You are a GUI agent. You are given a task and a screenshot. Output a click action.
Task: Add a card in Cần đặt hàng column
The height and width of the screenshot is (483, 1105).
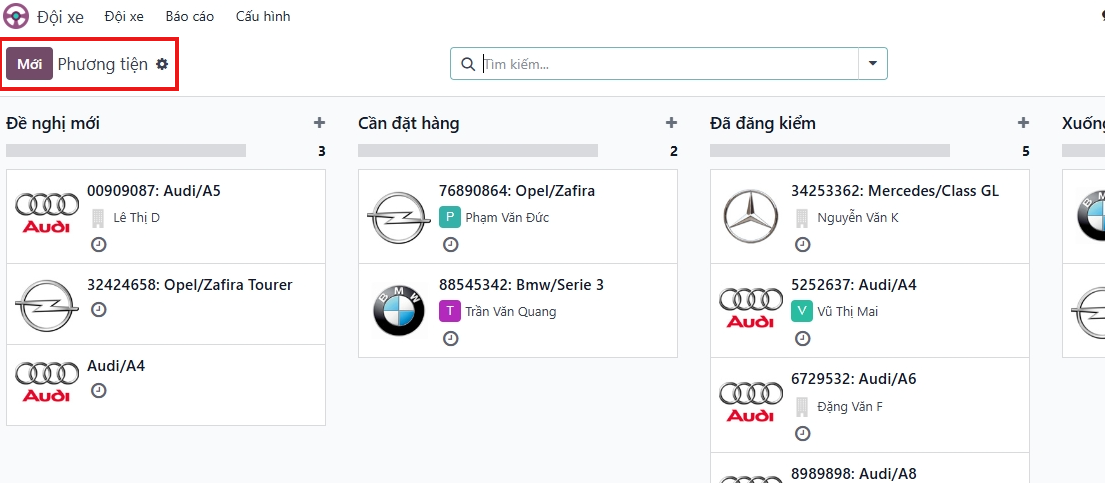671,123
